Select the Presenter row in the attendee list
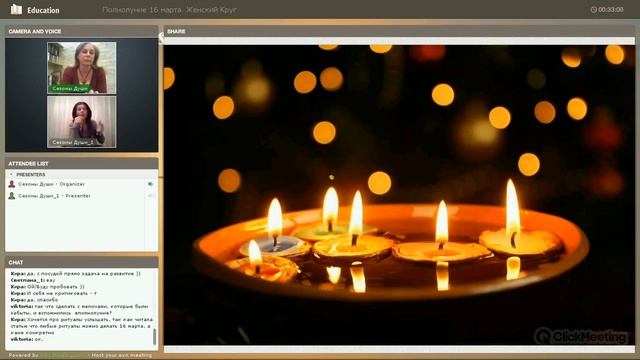640x360 pixels. [x=82, y=196]
